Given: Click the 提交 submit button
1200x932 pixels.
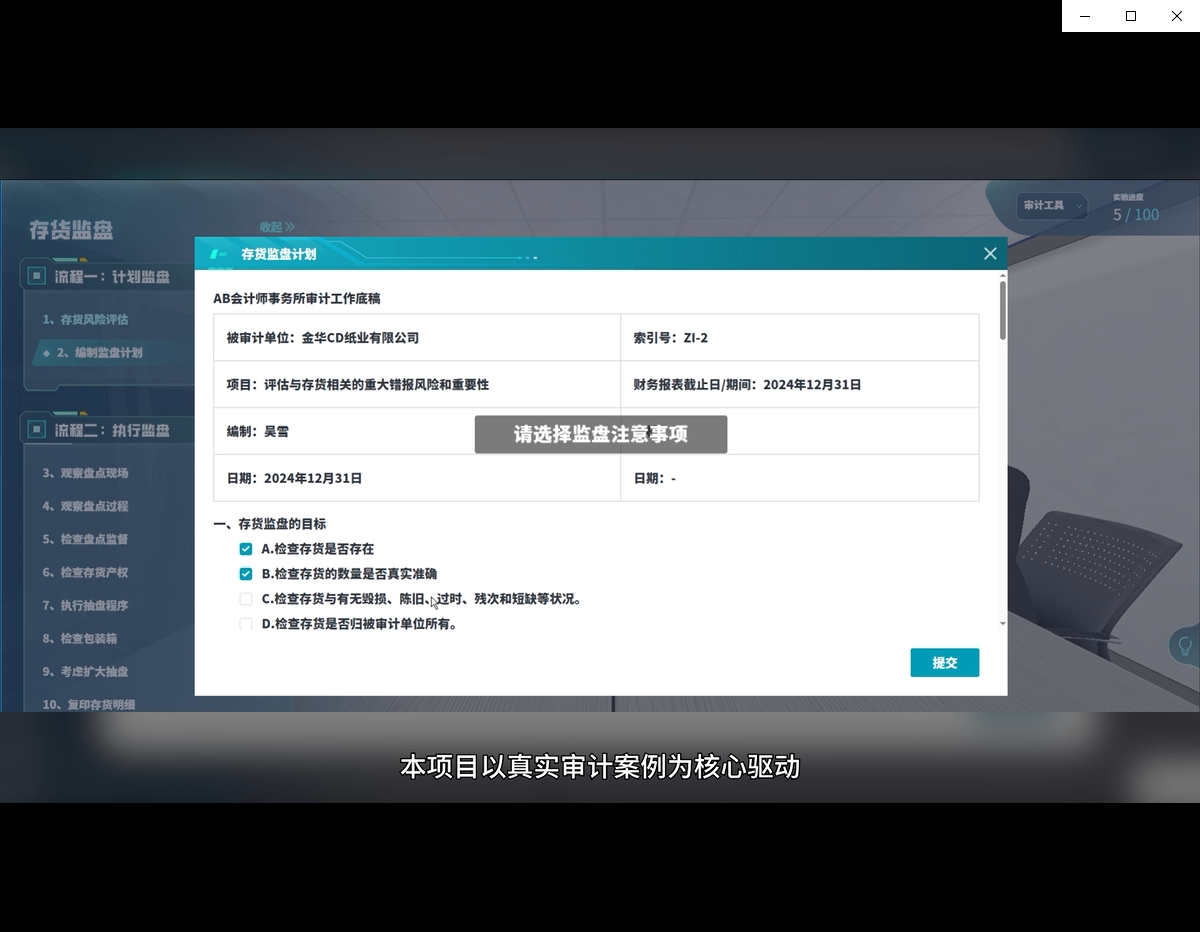Looking at the screenshot, I should (x=944, y=662).
